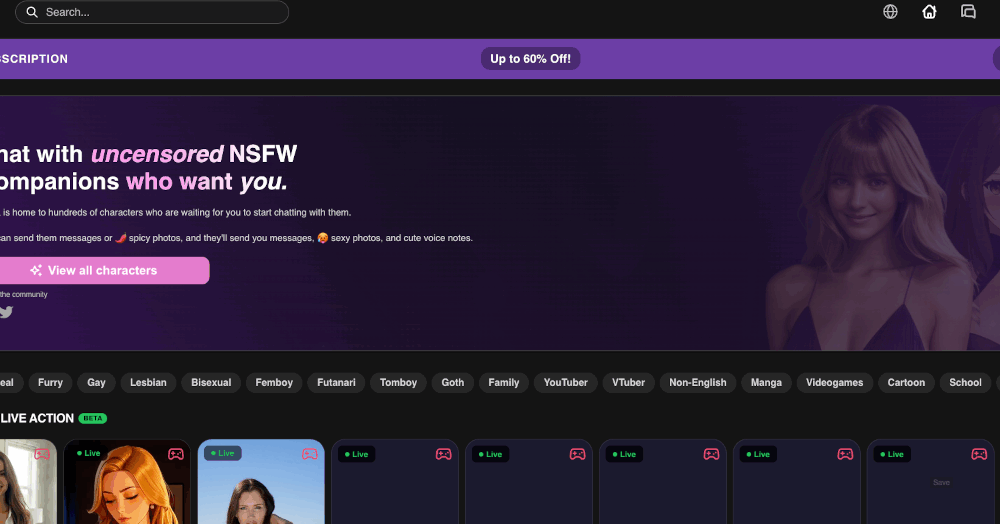
Task: Click Live badge on beach photo card
Action: [223, 453]
